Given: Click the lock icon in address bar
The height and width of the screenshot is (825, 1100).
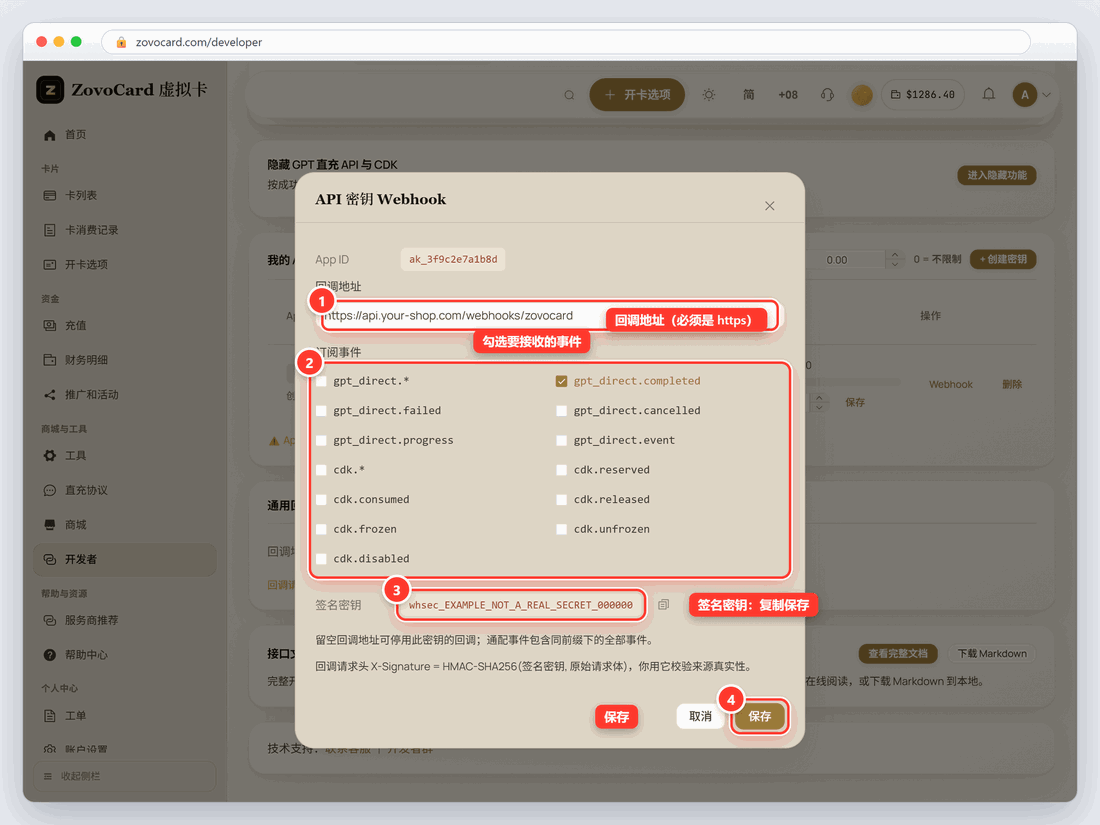Looking at the screenshot, I should 121,42.
